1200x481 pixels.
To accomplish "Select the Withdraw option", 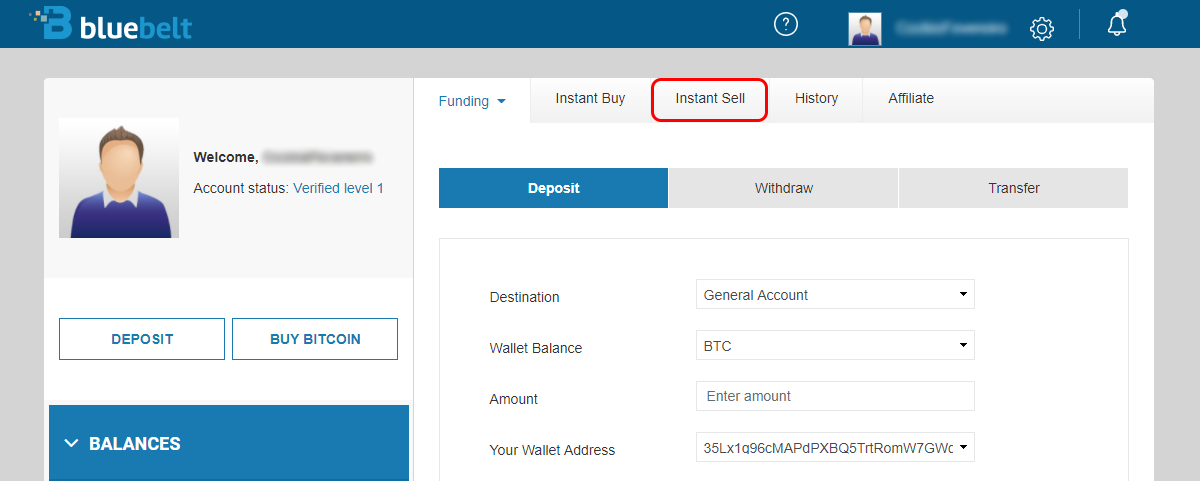I will [x=783, y=188].
